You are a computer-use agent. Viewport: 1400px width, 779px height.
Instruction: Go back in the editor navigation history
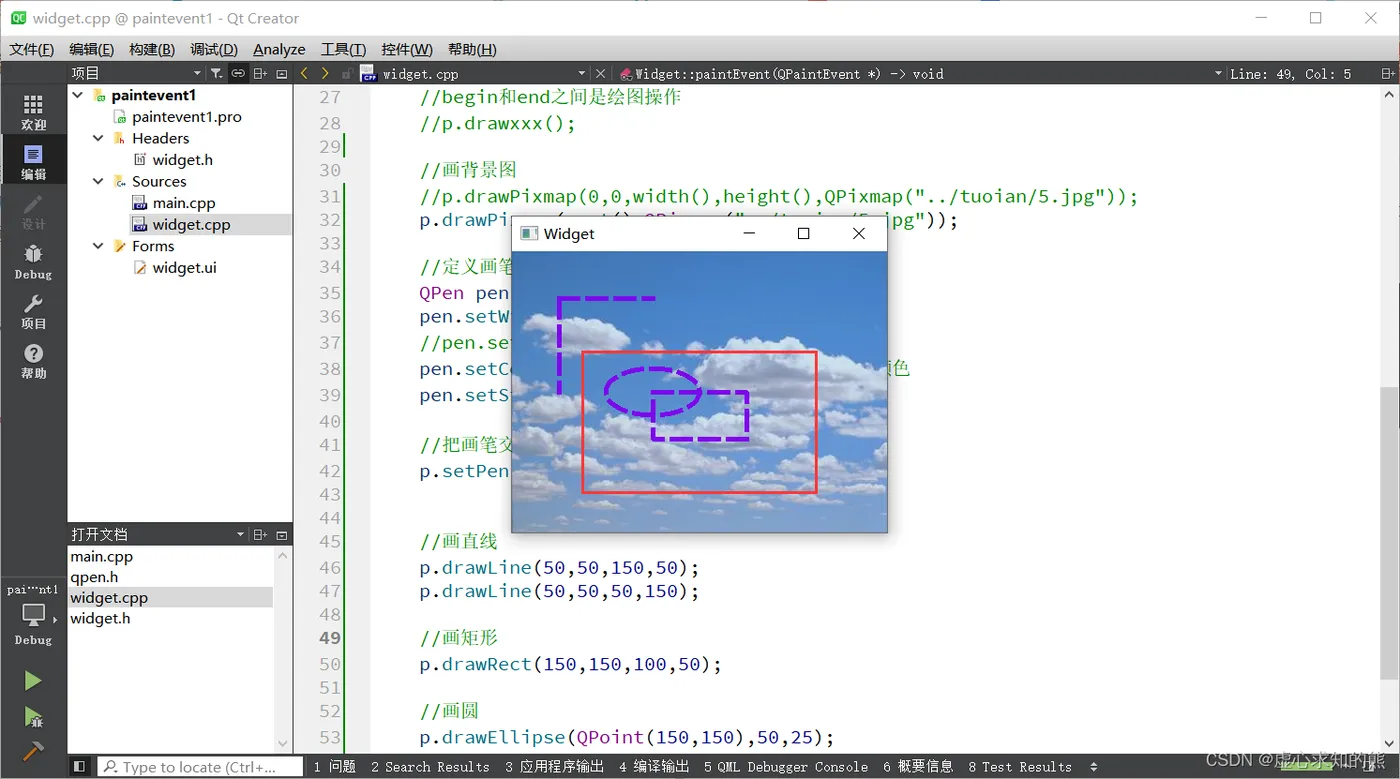[x=304, y=73]
